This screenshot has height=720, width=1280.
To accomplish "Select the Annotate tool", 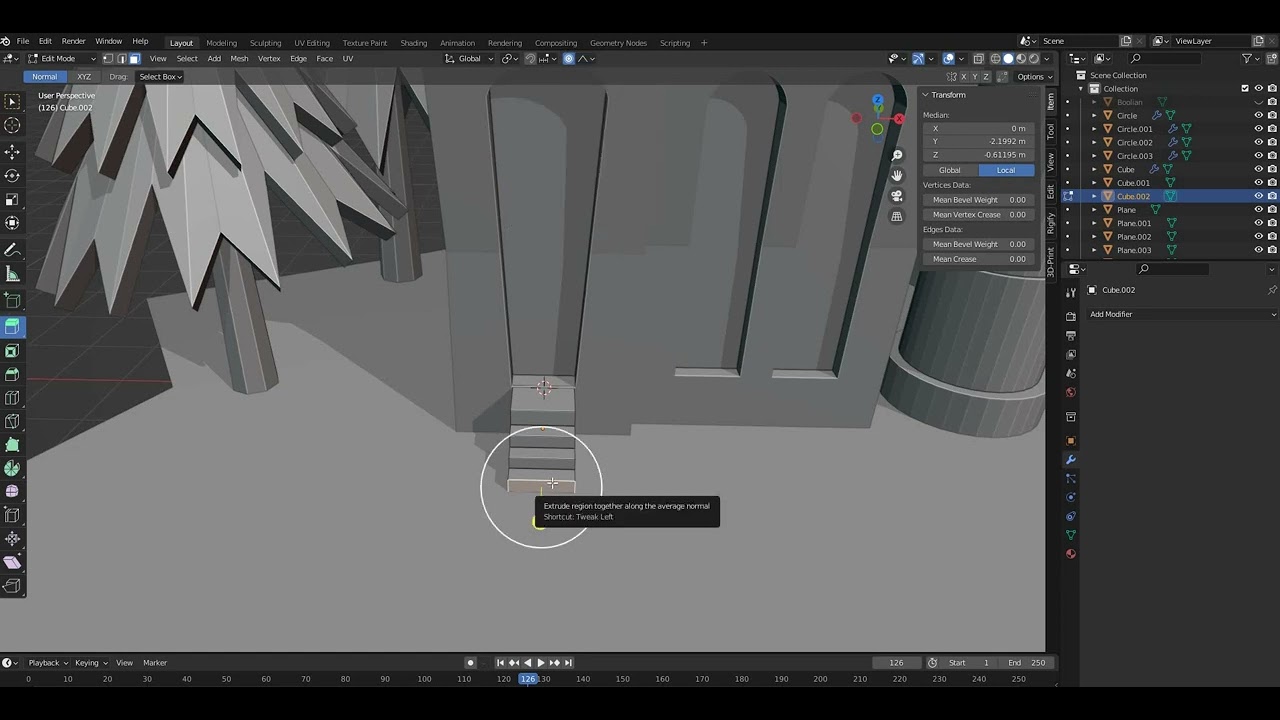I will (12, 250).
